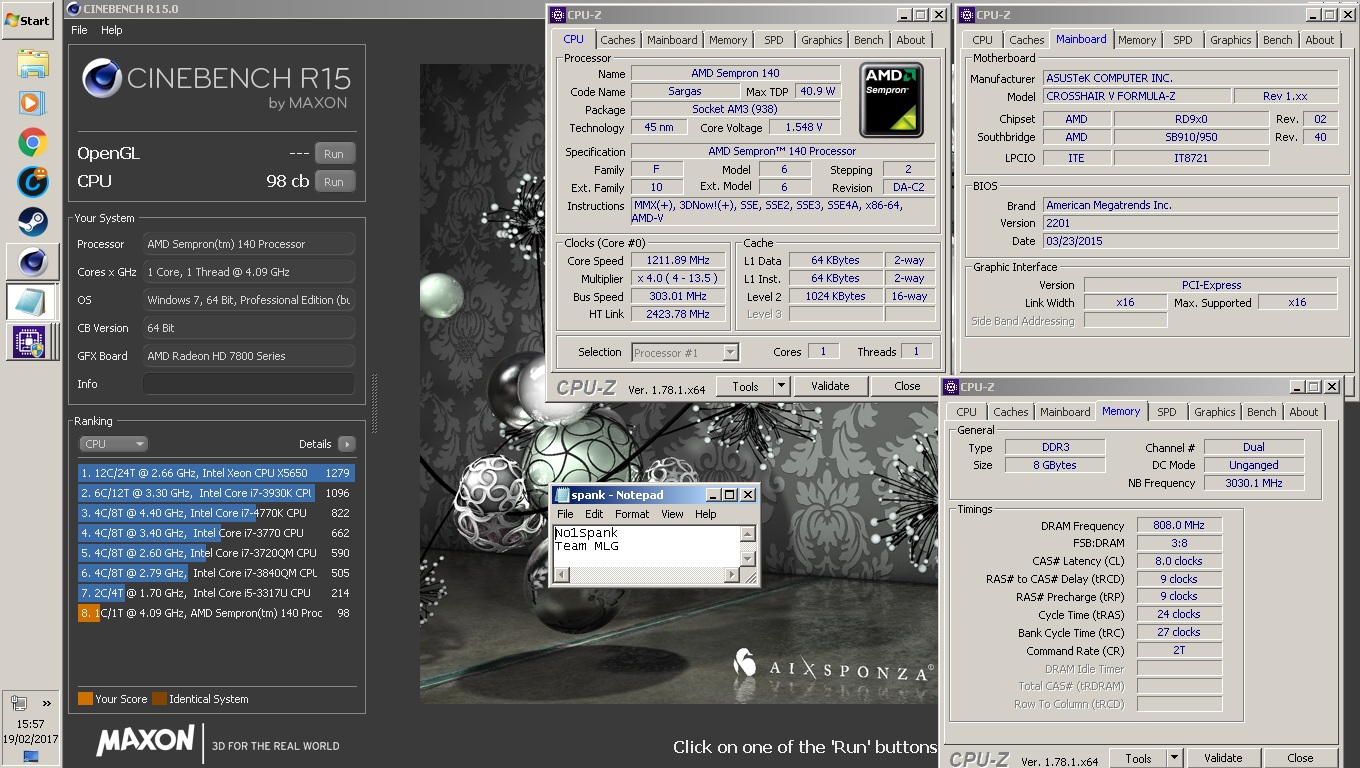Open the CPU ranking dropdown in Cinebench
Viewport: 1360px width, 768px height.
(114, 444)
